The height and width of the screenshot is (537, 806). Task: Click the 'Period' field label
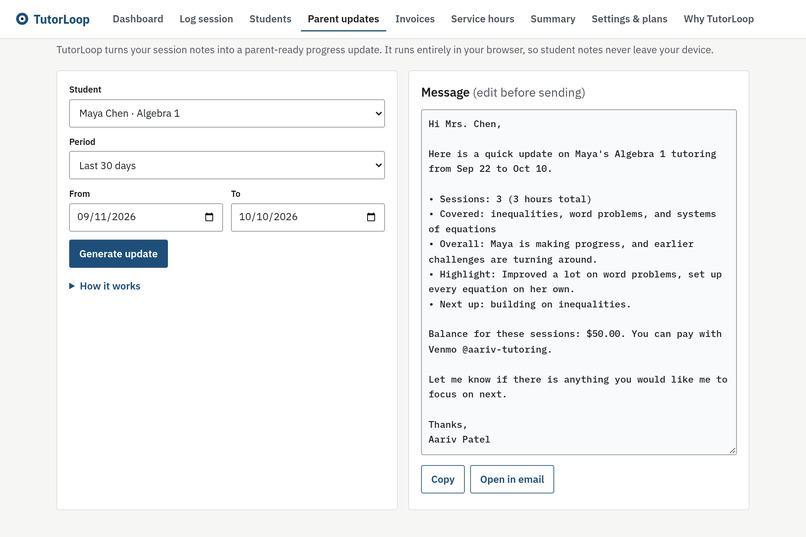coord(82,142)
